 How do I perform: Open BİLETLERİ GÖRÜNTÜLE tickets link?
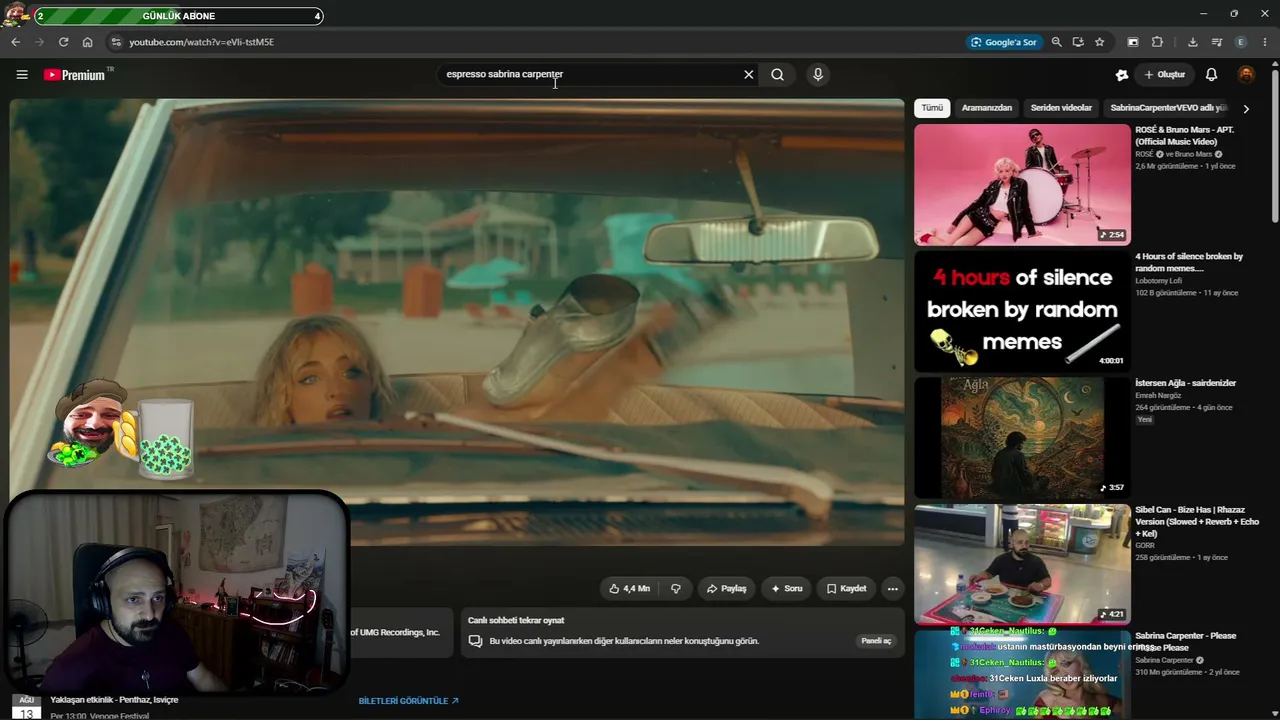coord(409,701)
